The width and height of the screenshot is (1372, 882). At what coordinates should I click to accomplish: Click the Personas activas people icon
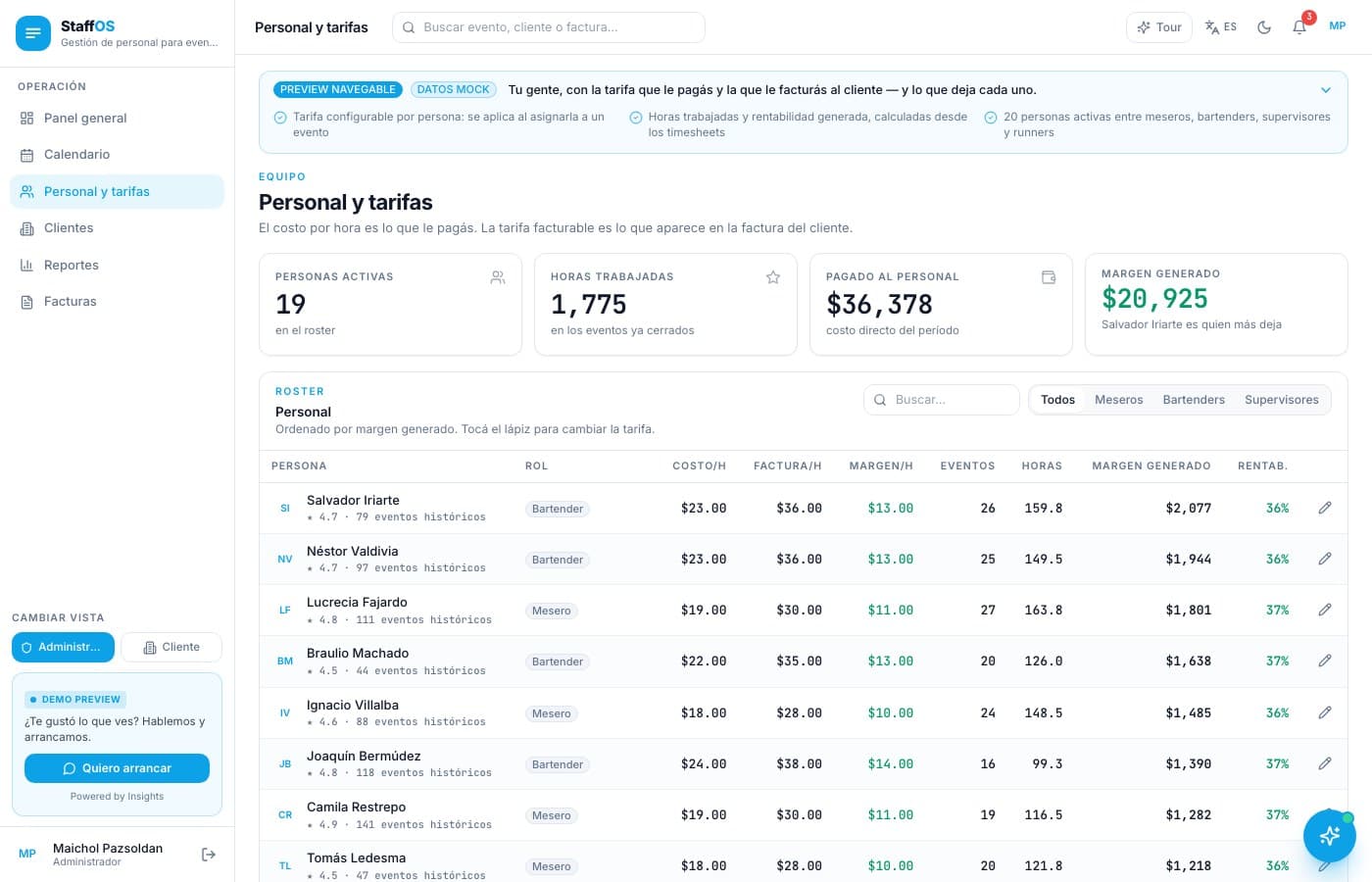498,277
